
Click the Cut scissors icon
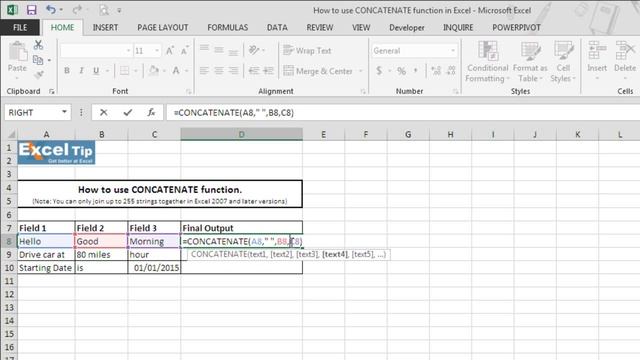[38, 44]
